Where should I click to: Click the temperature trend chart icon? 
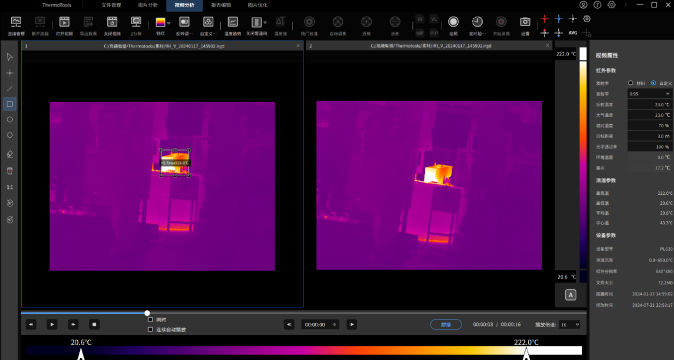233,22
